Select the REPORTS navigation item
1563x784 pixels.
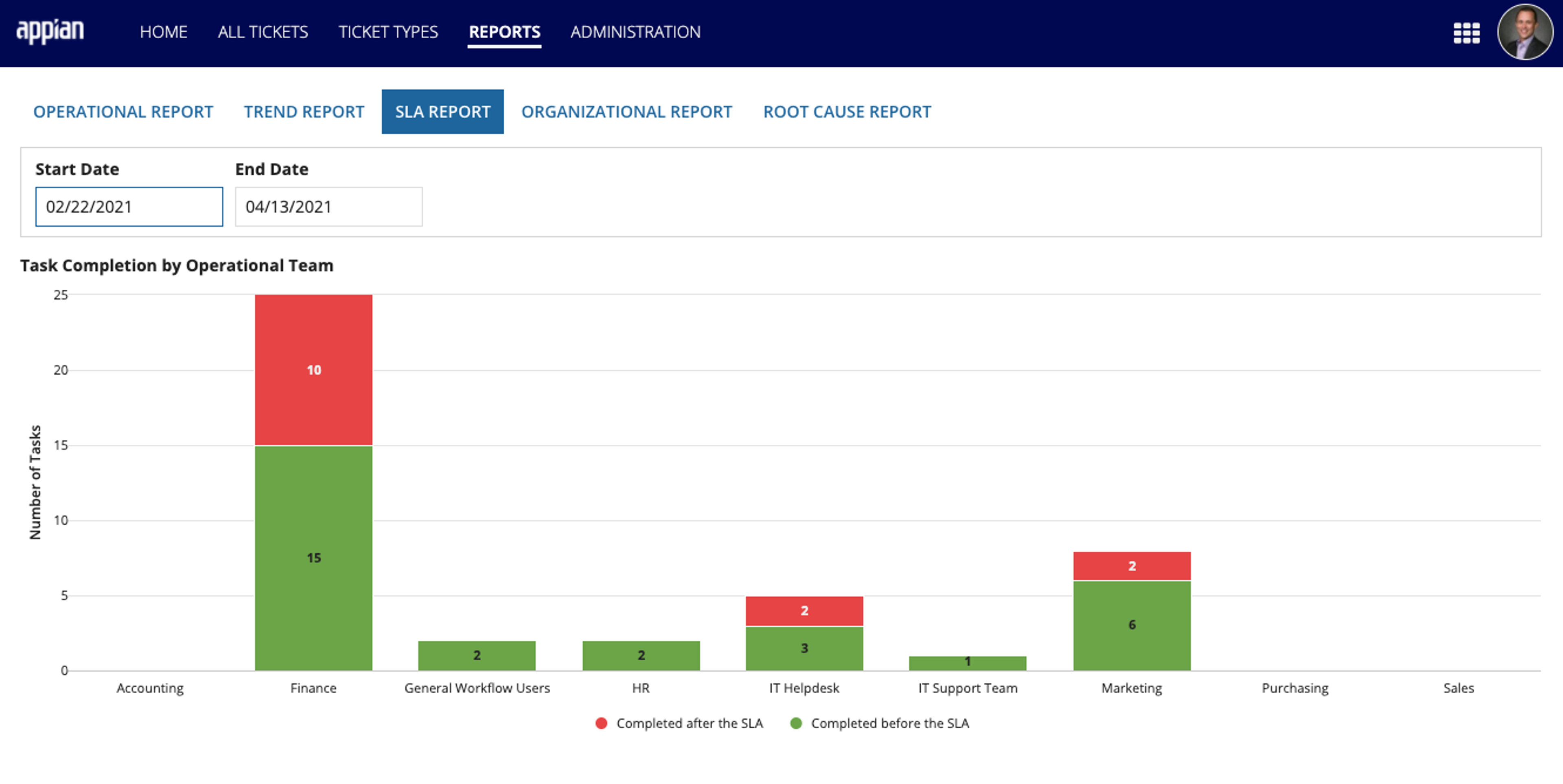pyautogui.click(x=504, y=31)
